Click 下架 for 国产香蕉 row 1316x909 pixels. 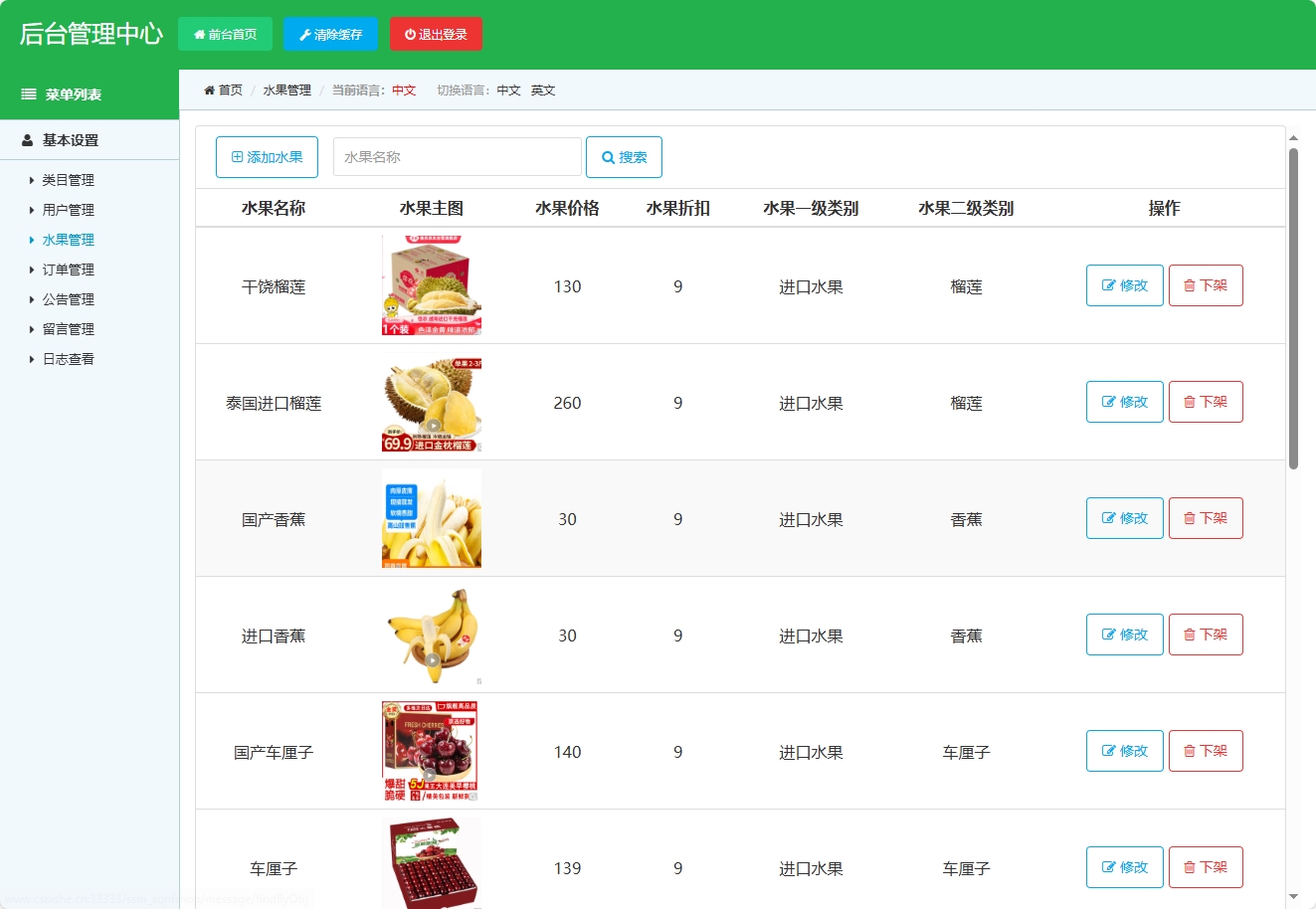1206,518
